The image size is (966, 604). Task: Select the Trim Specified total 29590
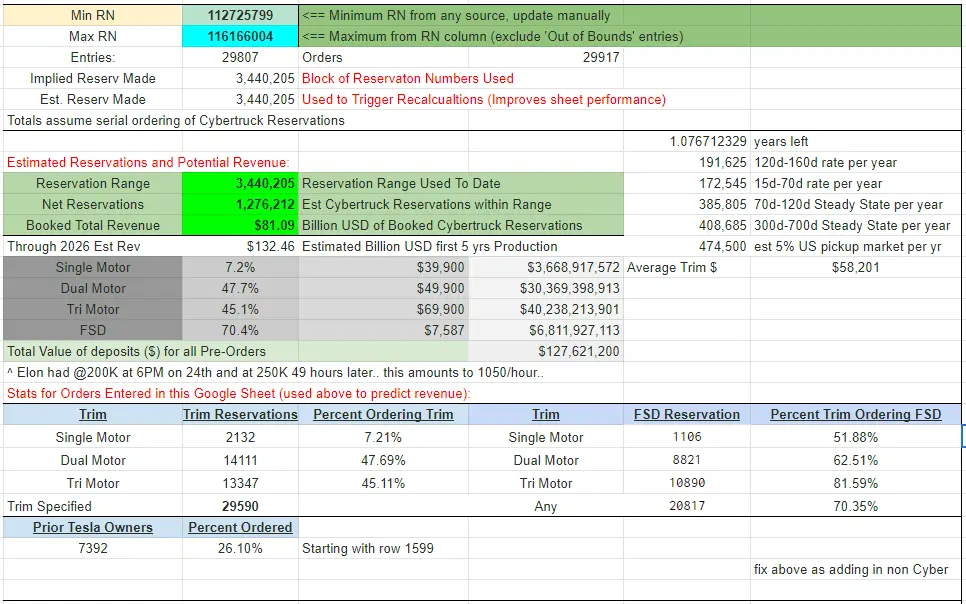(x=240, y=507)
